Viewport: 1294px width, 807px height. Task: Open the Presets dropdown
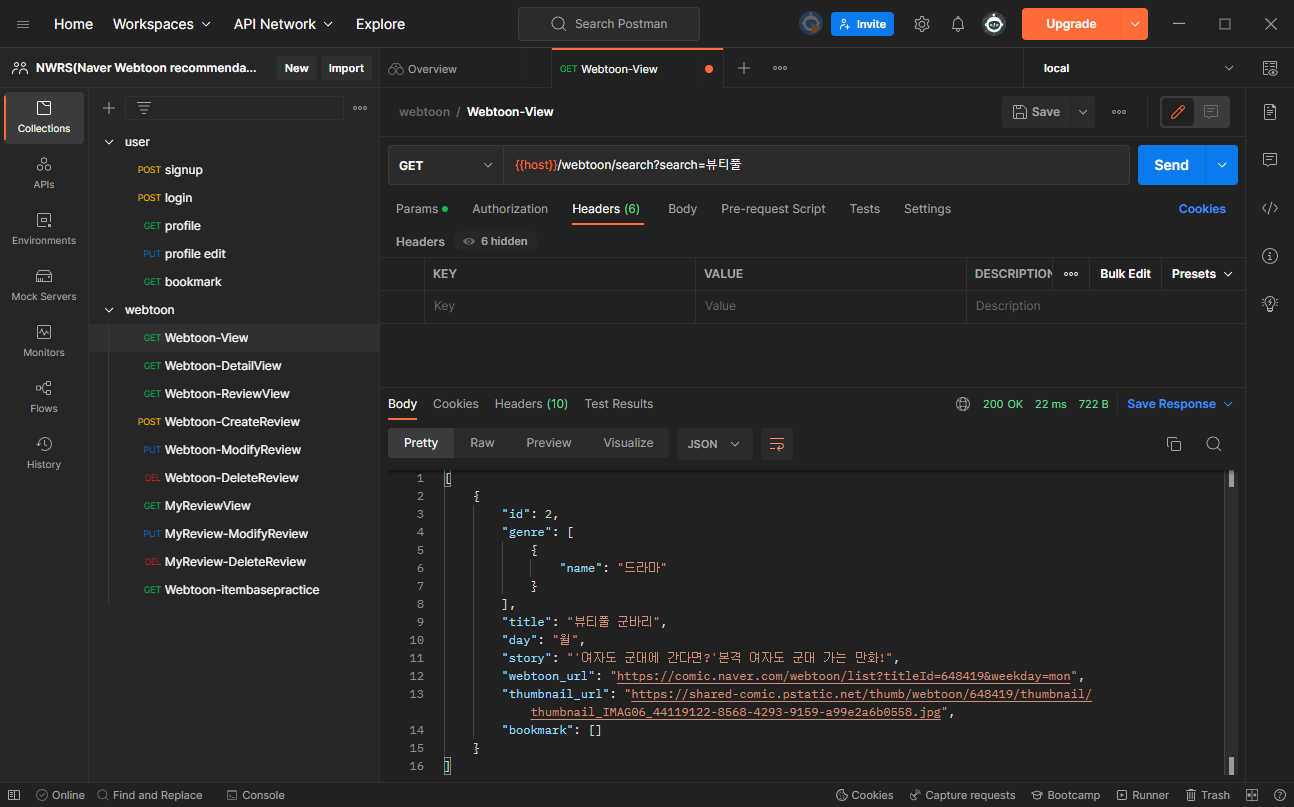click(1202, 274)
